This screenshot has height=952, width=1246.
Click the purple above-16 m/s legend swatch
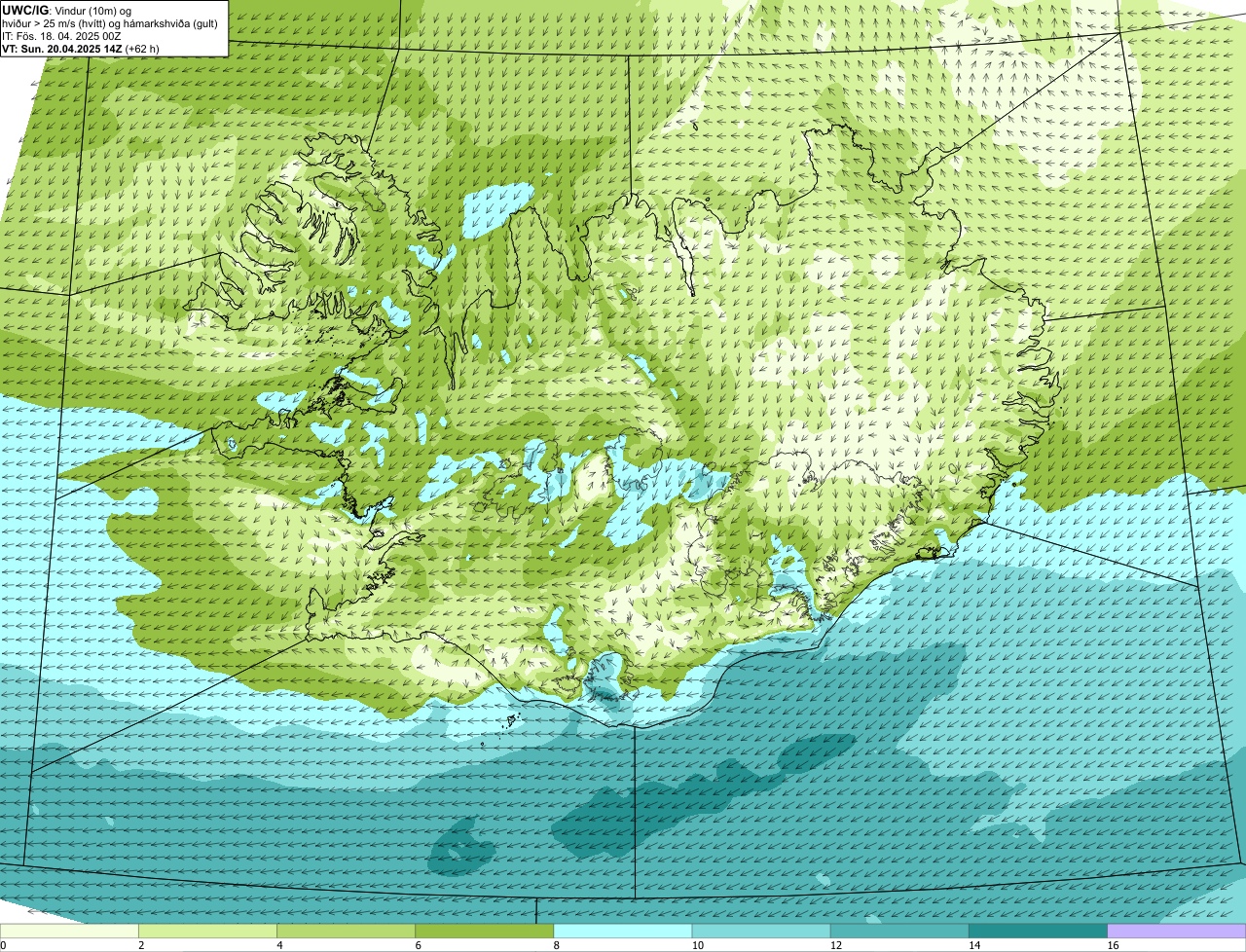tap(1176, 932)
